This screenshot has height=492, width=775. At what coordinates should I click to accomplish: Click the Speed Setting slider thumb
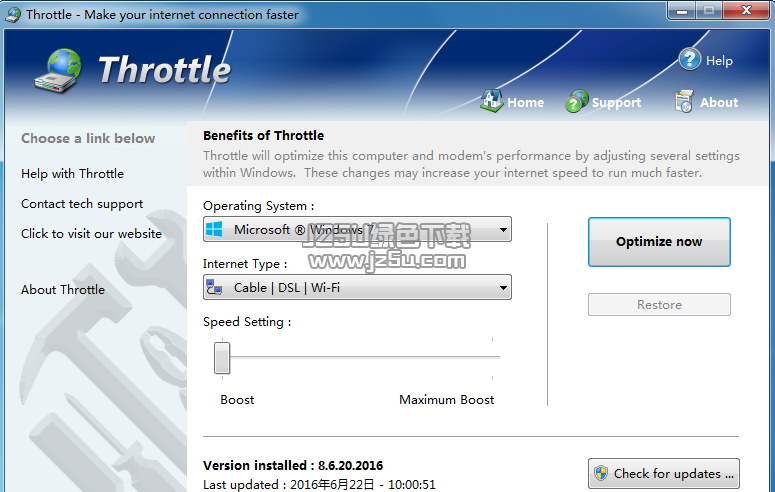(x=222, y=358)
